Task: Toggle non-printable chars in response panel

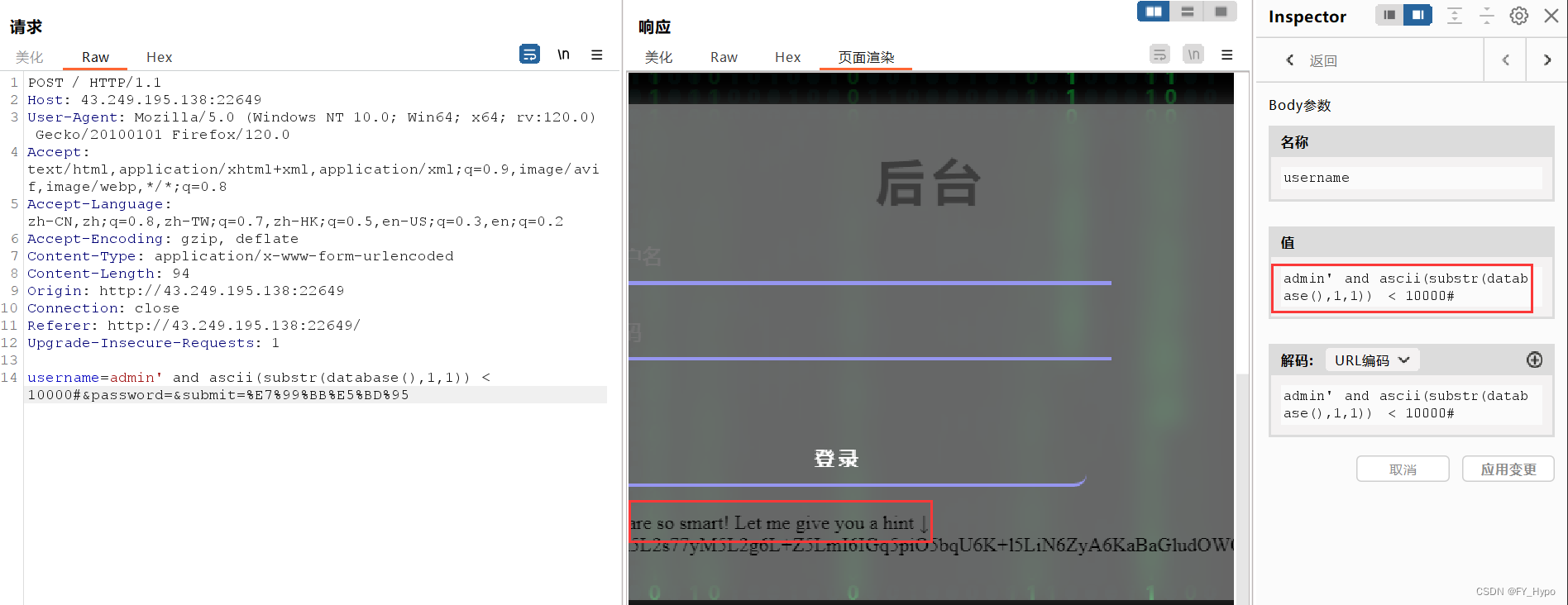Action: [1193, 55]
